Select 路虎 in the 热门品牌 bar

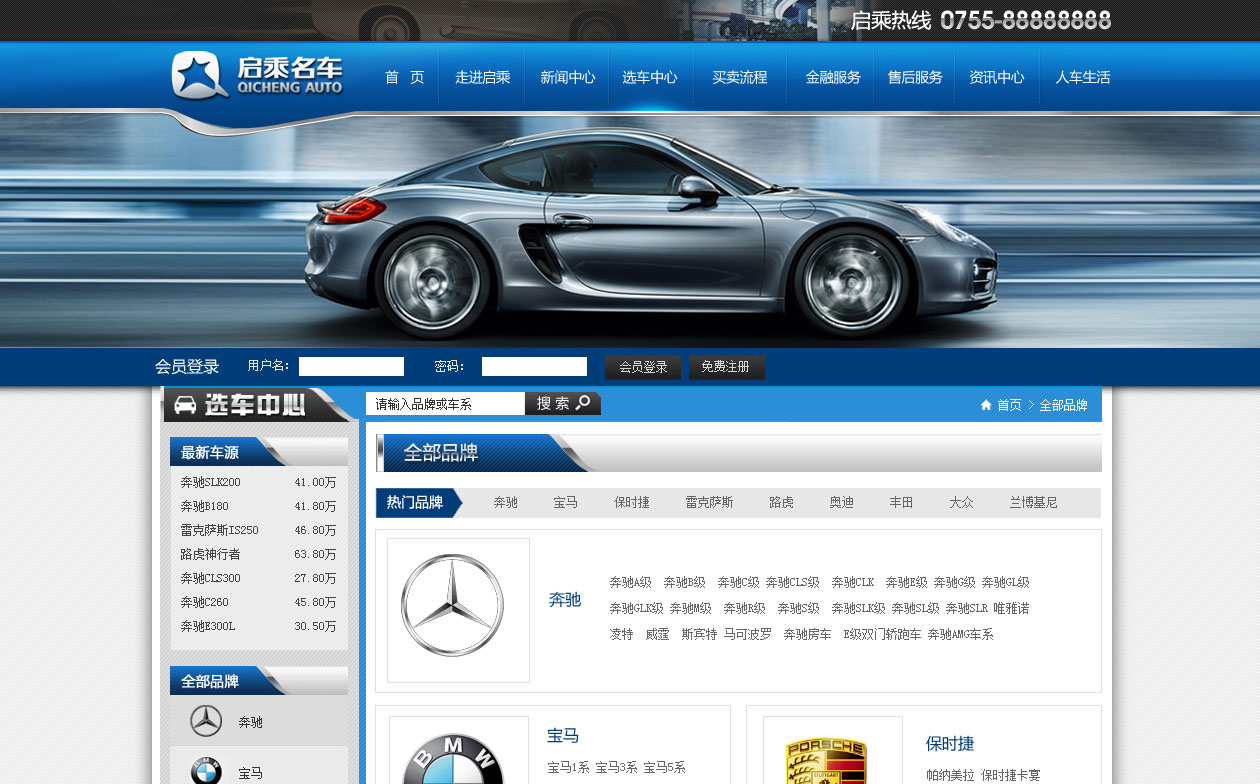pyautogui.click(x=781, y=502)
